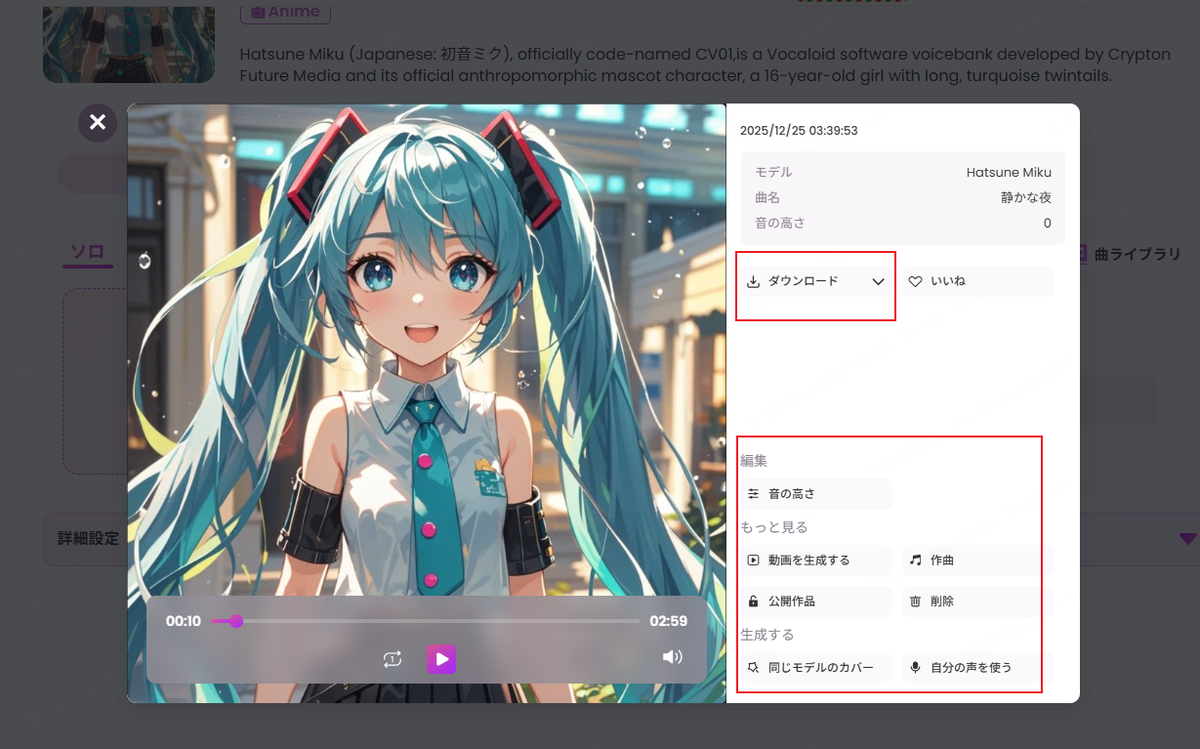Click the 生成する section heading
Screen dimensions: 1200x749
coord(767,634)
